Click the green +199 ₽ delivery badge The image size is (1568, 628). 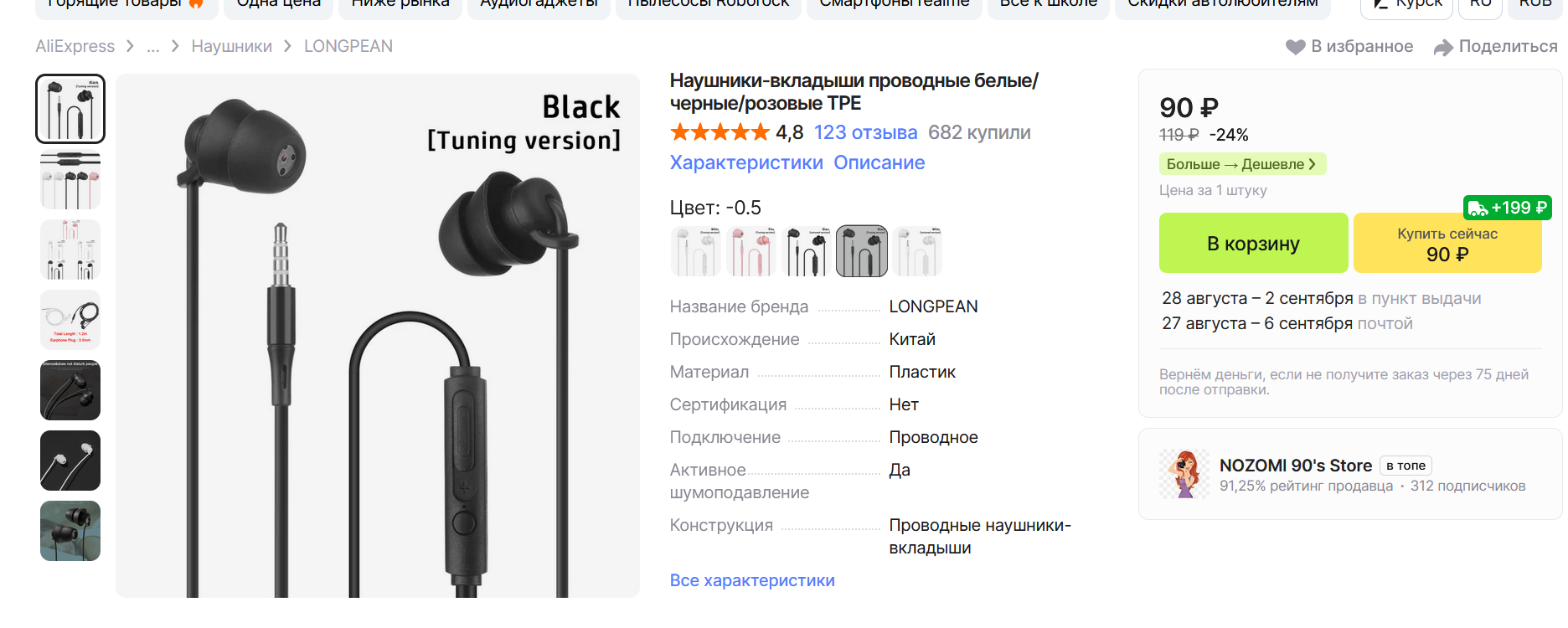pyautogui.click(x=1507, y=208)
